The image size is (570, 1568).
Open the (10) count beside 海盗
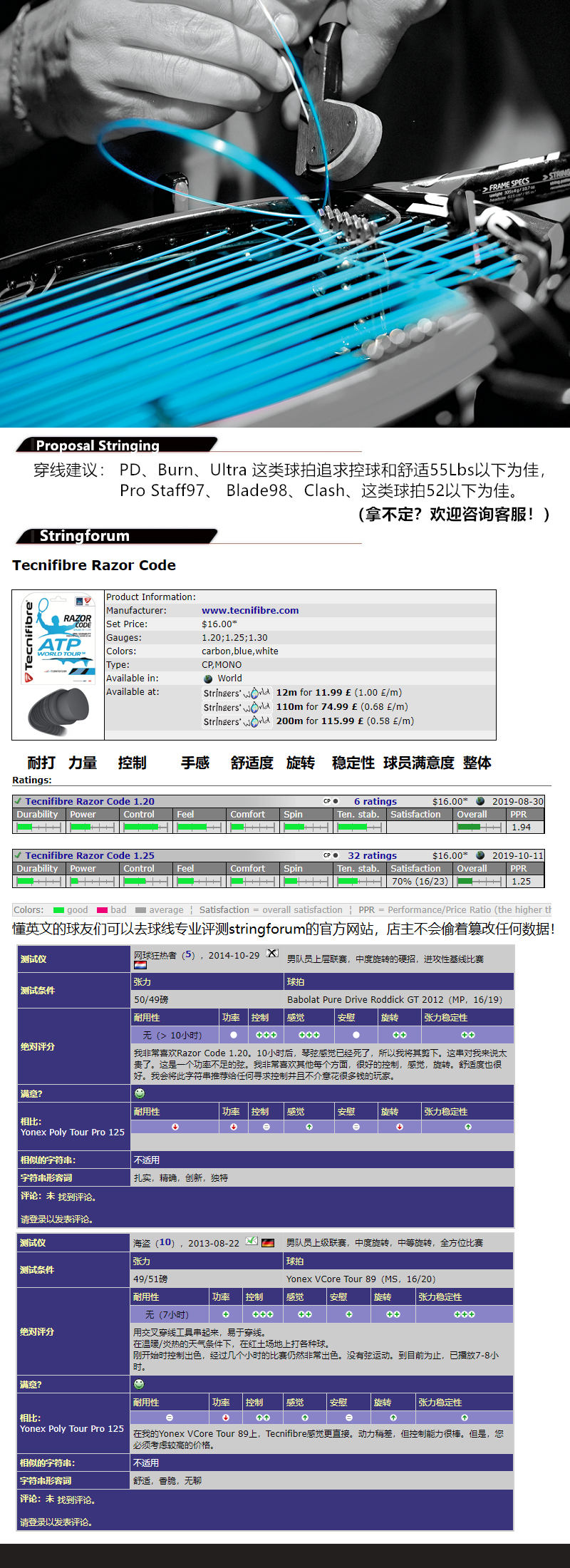click(x=165, y=1242)
